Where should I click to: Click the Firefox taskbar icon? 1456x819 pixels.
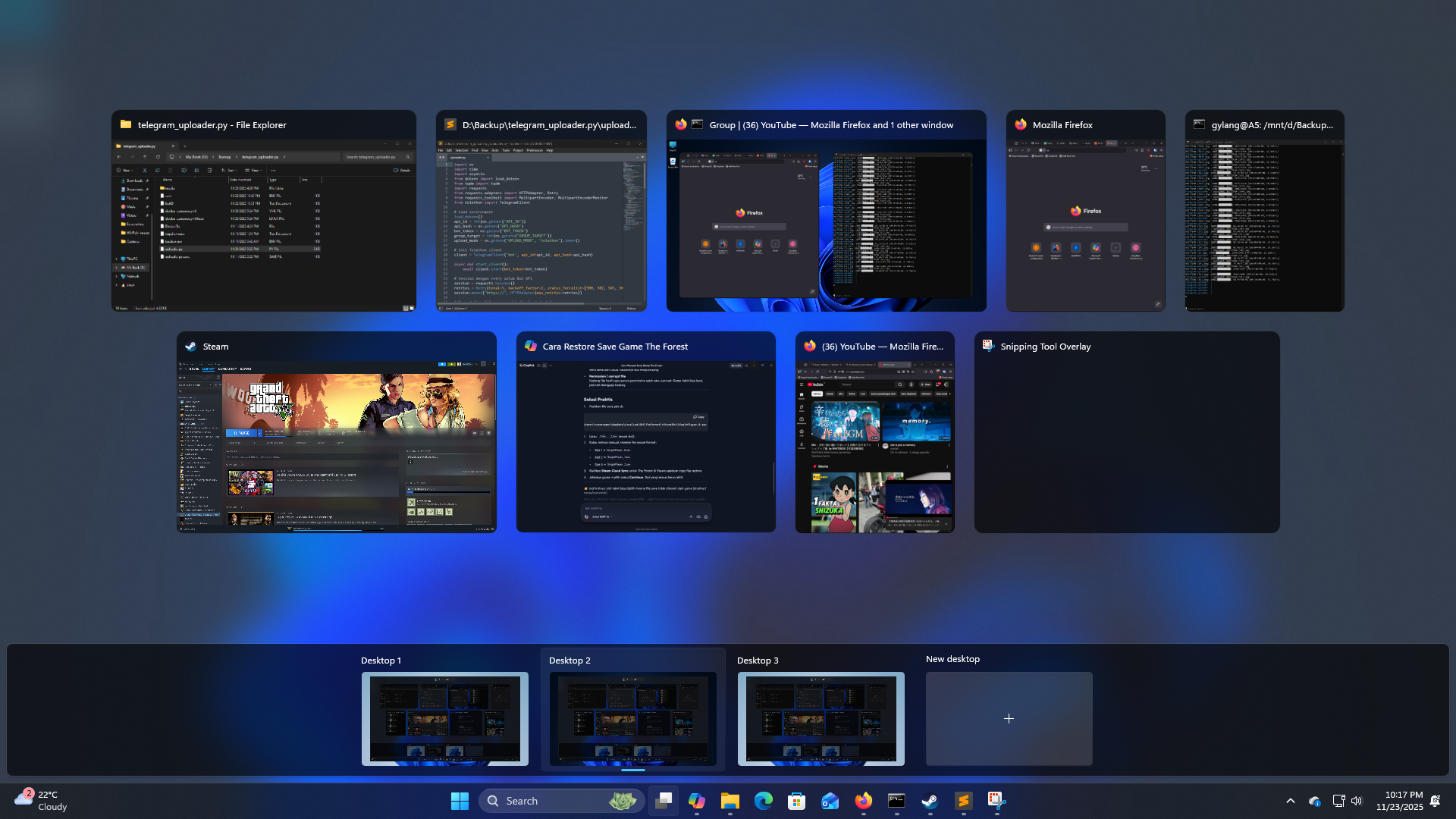coord(863,801)
